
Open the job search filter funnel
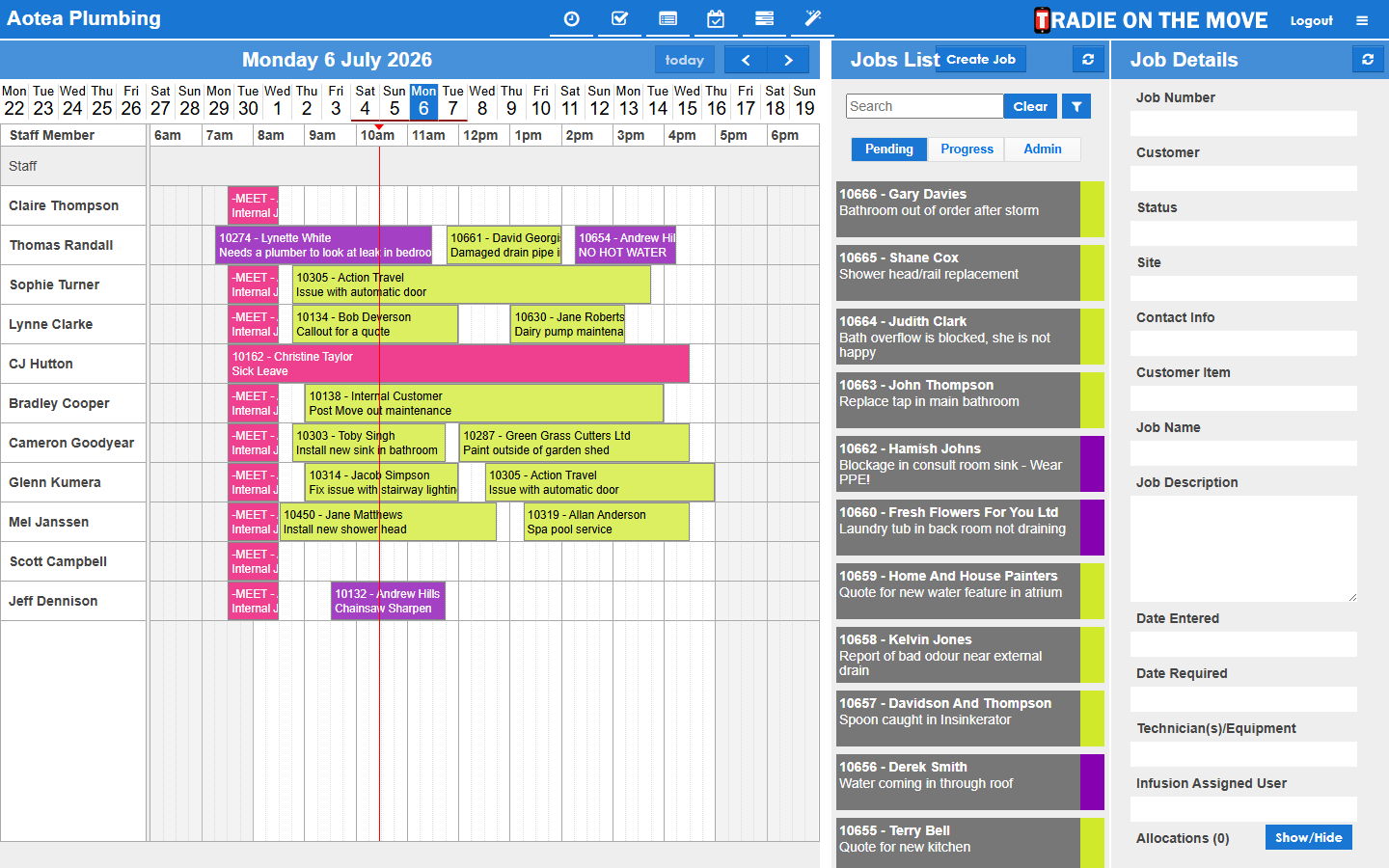click(x=1076, y=106)
